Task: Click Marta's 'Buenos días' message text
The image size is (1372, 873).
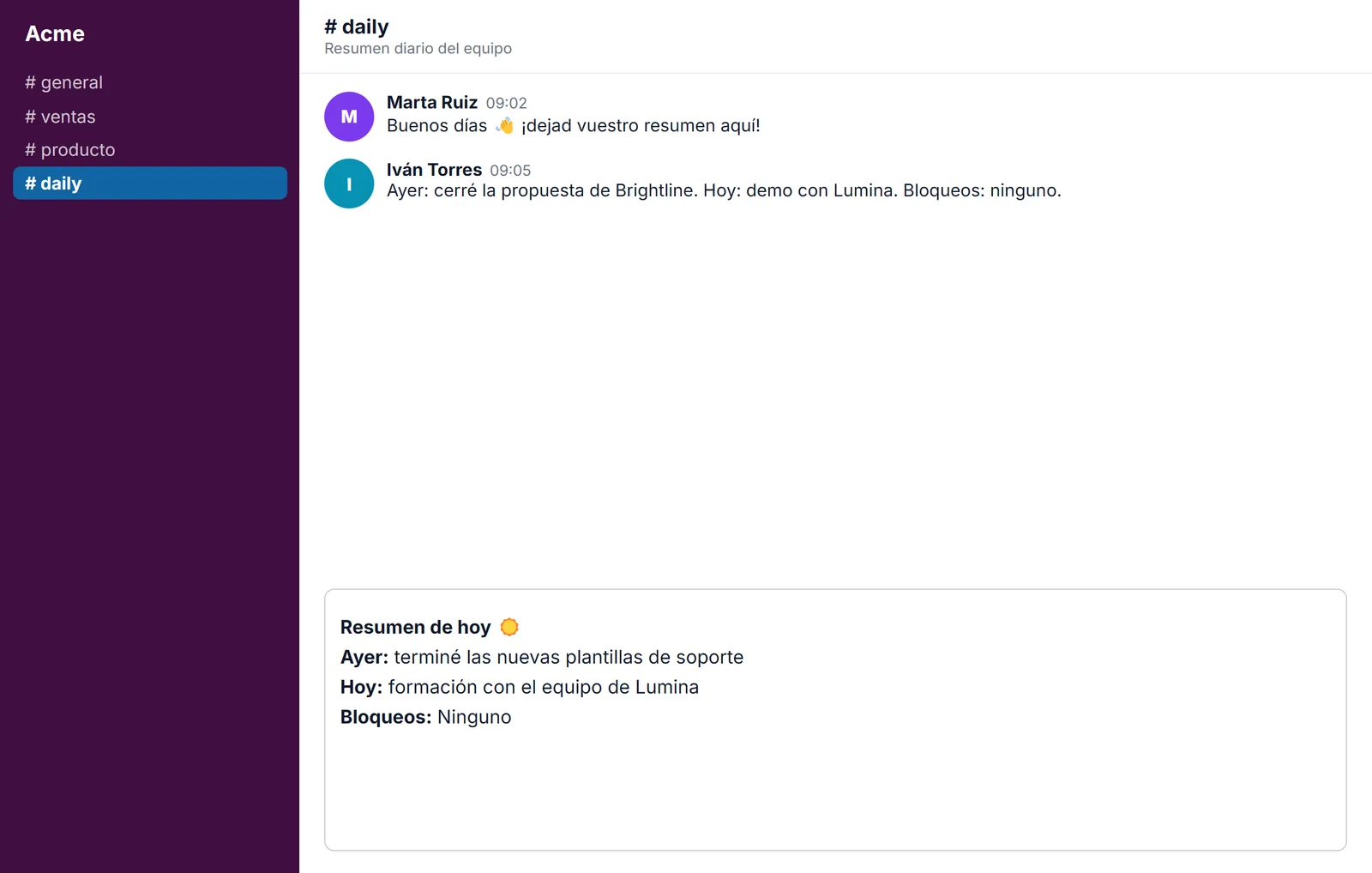Action: coord(574,125)
